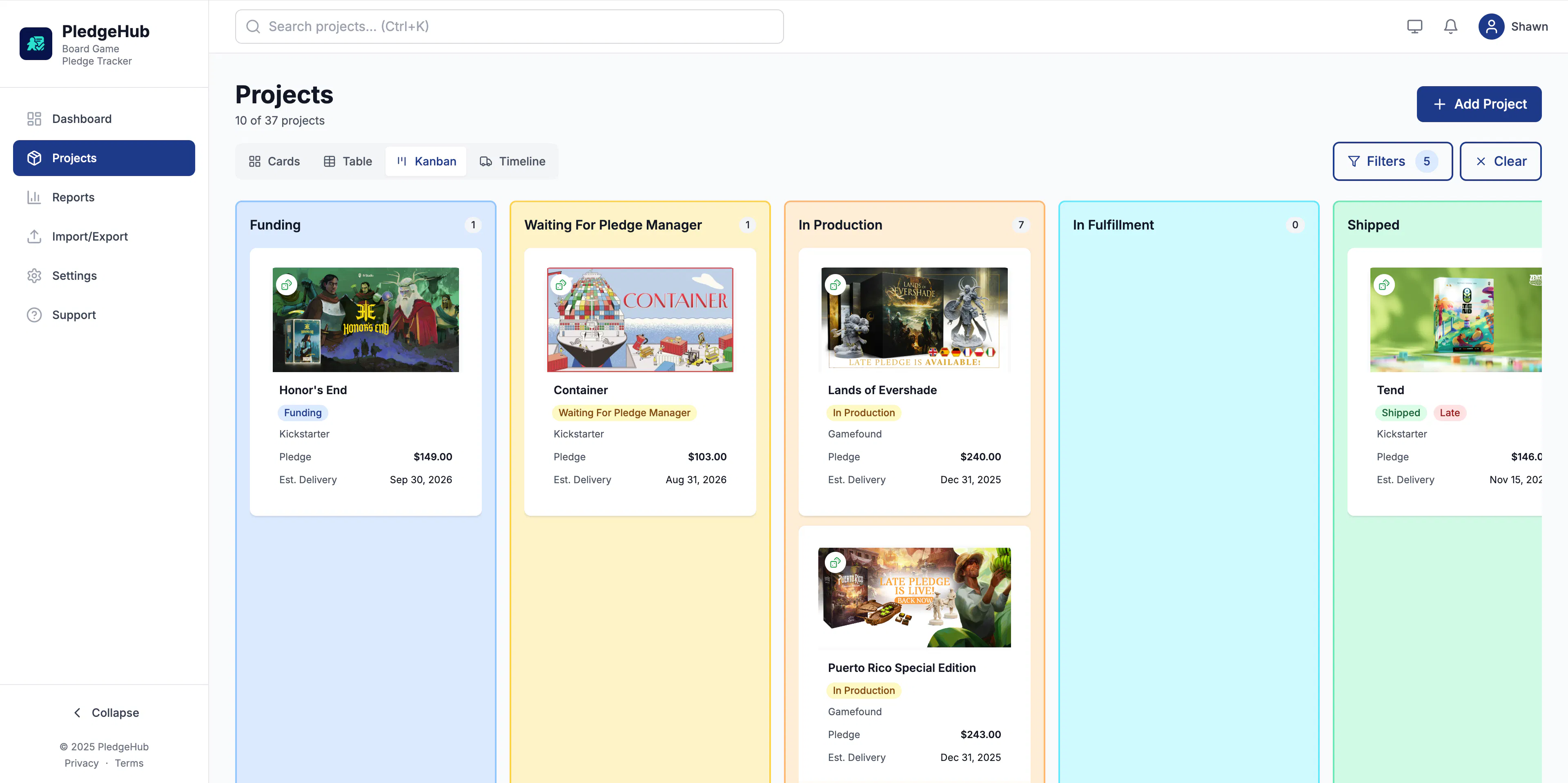Collapse the sidebar

(105, 712)
